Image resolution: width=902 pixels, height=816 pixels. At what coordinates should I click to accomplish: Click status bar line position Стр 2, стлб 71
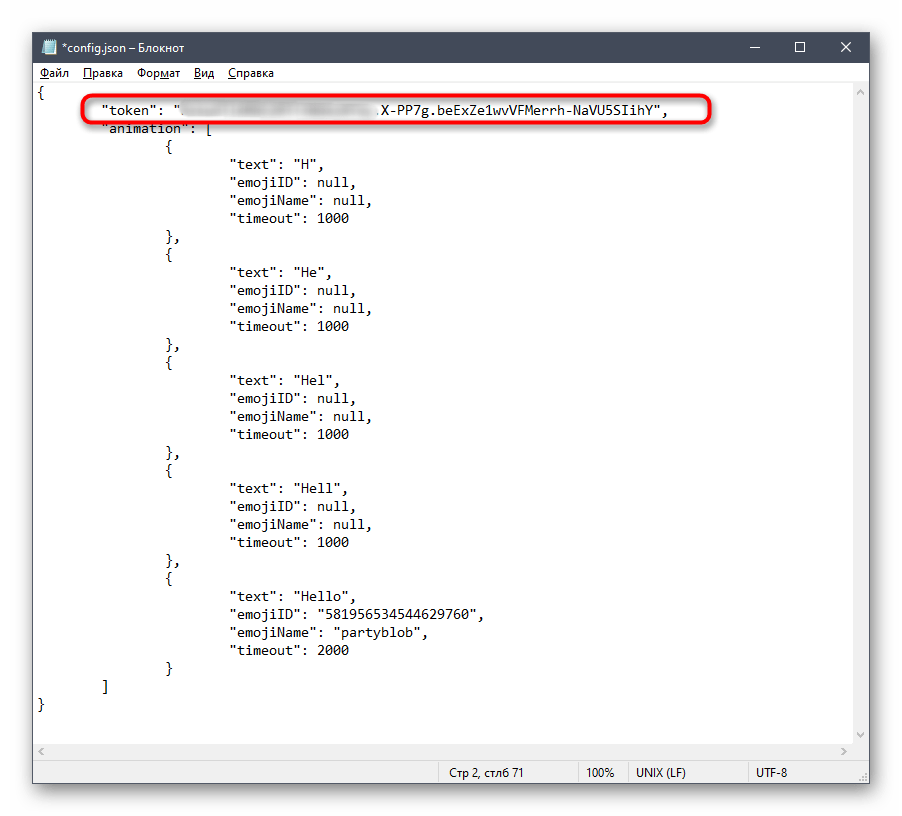486,772
